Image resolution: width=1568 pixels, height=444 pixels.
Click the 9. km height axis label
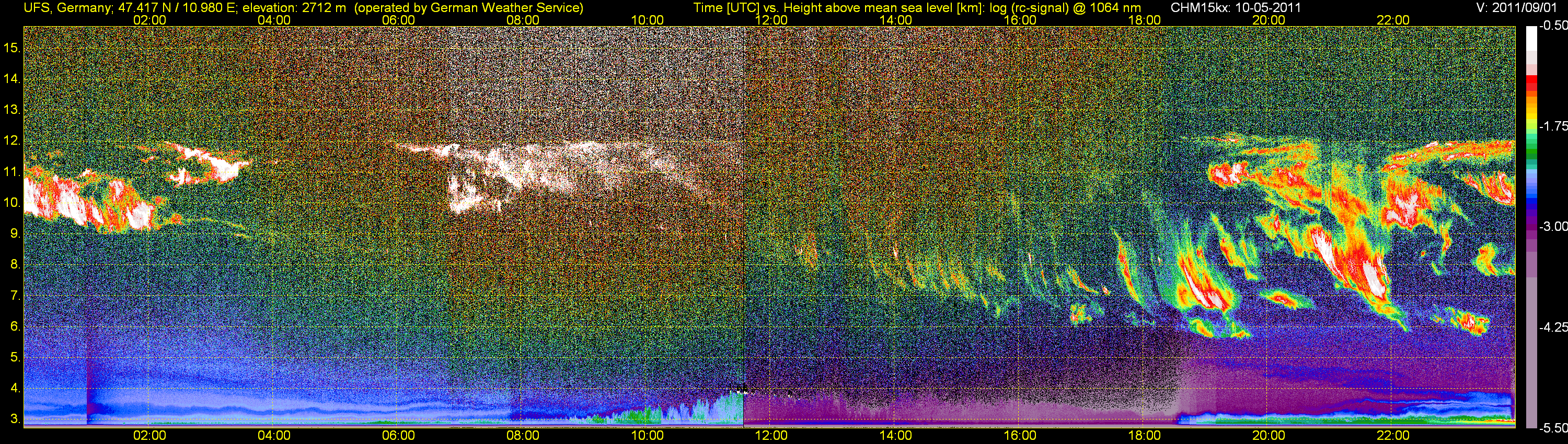(15, 233)
